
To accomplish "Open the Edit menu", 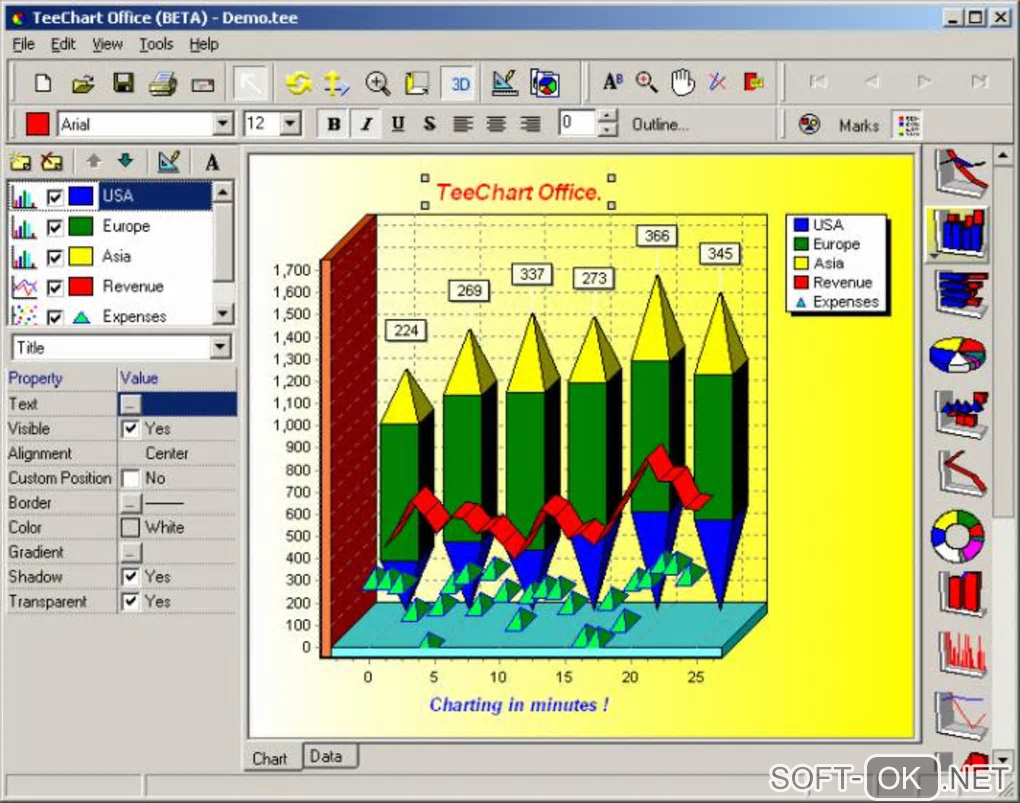I will tap(63, 44).
